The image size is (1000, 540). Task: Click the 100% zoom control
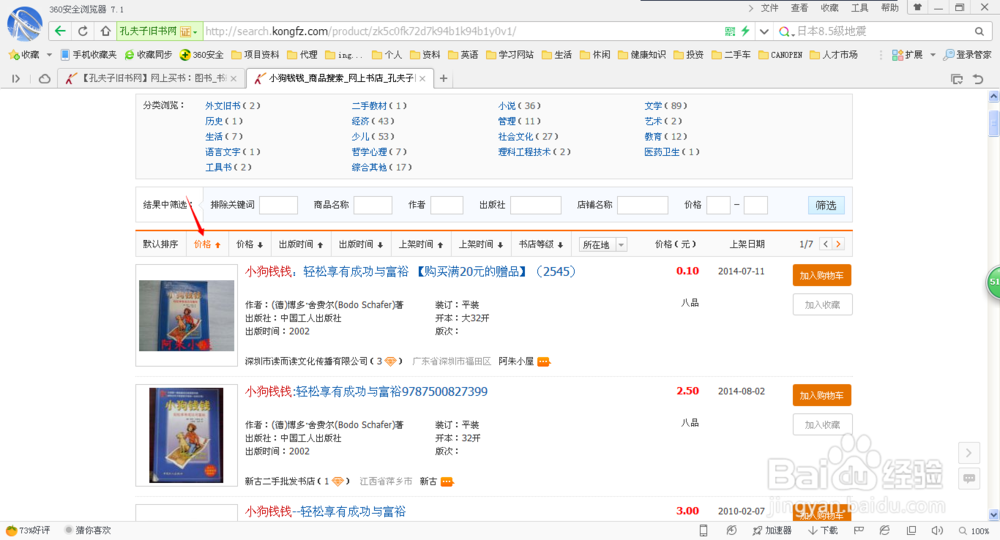973,530
